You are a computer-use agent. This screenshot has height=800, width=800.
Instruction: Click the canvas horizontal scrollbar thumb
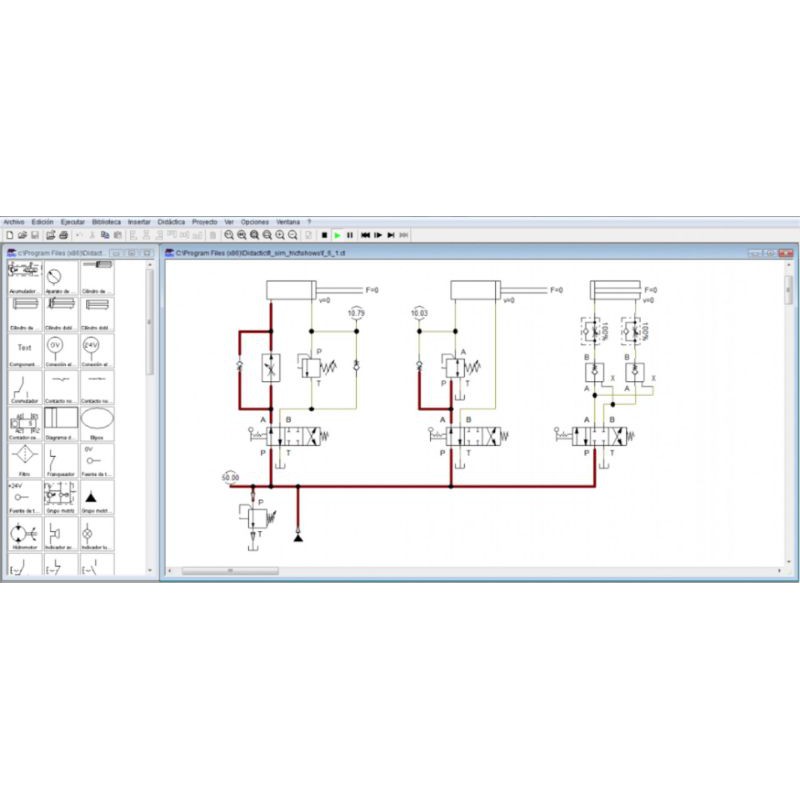click(230, 571)
